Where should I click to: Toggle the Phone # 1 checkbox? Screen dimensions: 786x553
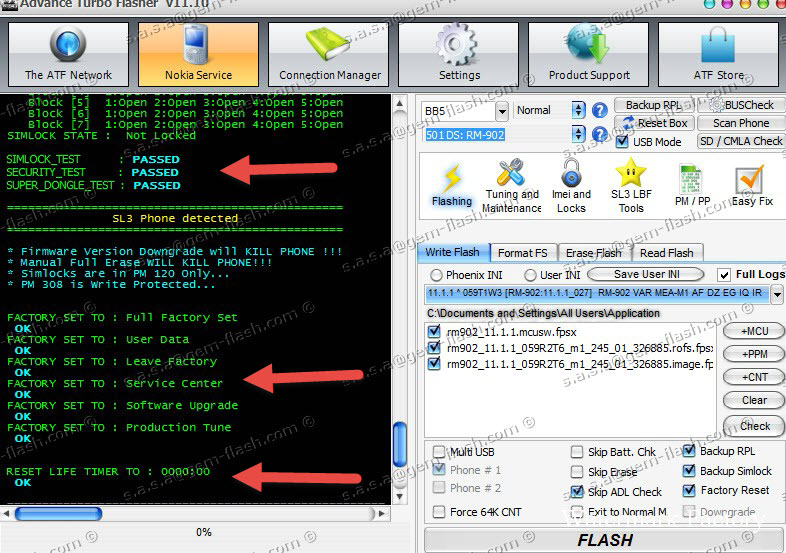[439, 470]
